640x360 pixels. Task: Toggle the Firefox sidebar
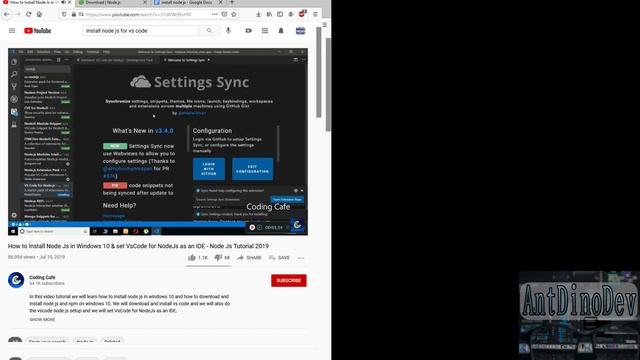pos(280,14)
